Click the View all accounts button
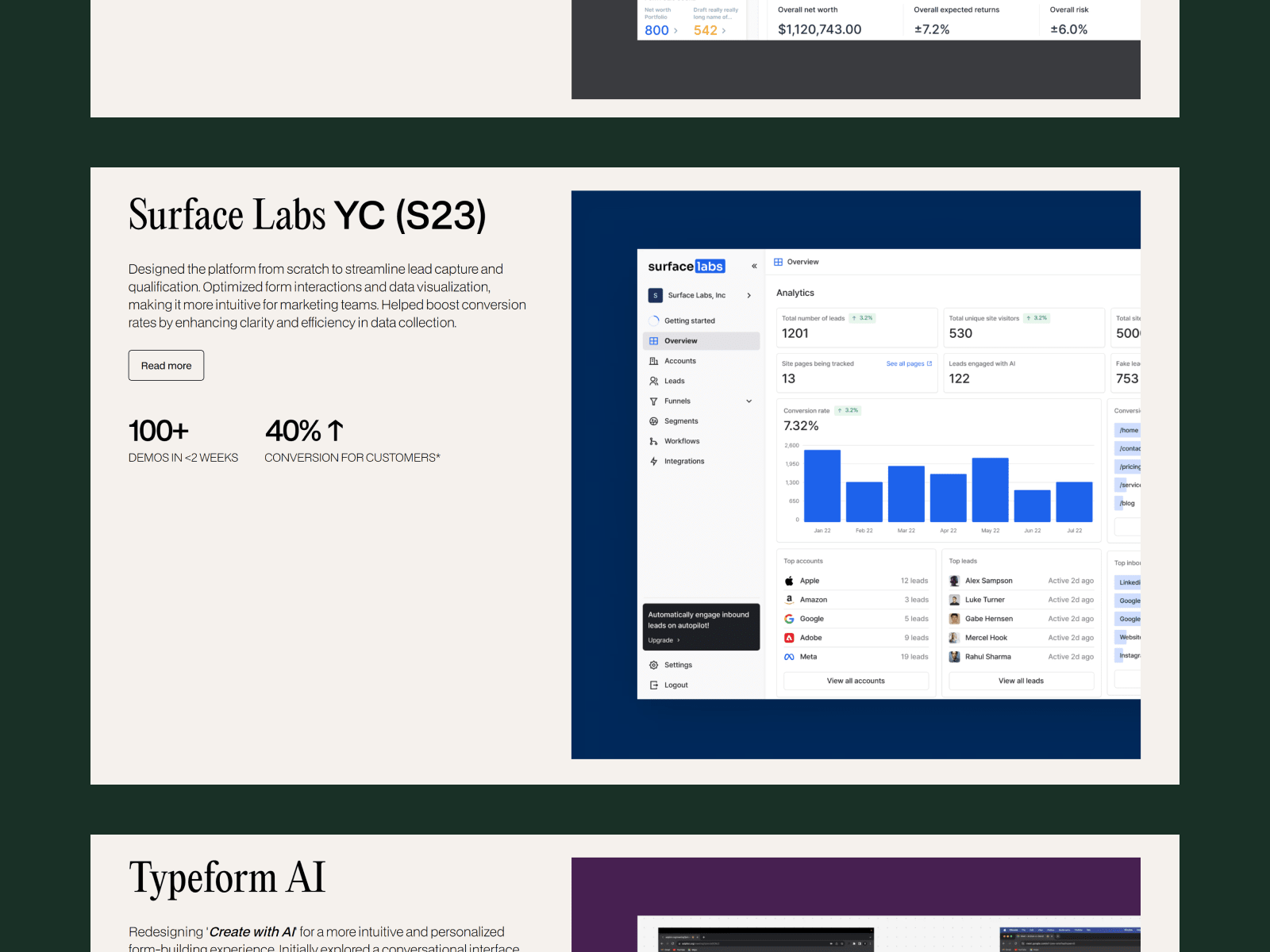The image size is (1270, 952). [856, 681]
